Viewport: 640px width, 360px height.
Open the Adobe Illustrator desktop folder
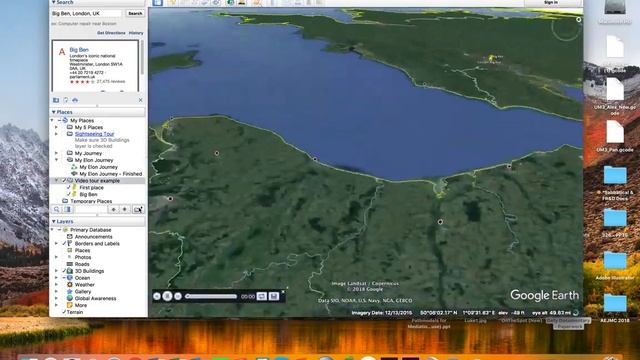(615, 261)
